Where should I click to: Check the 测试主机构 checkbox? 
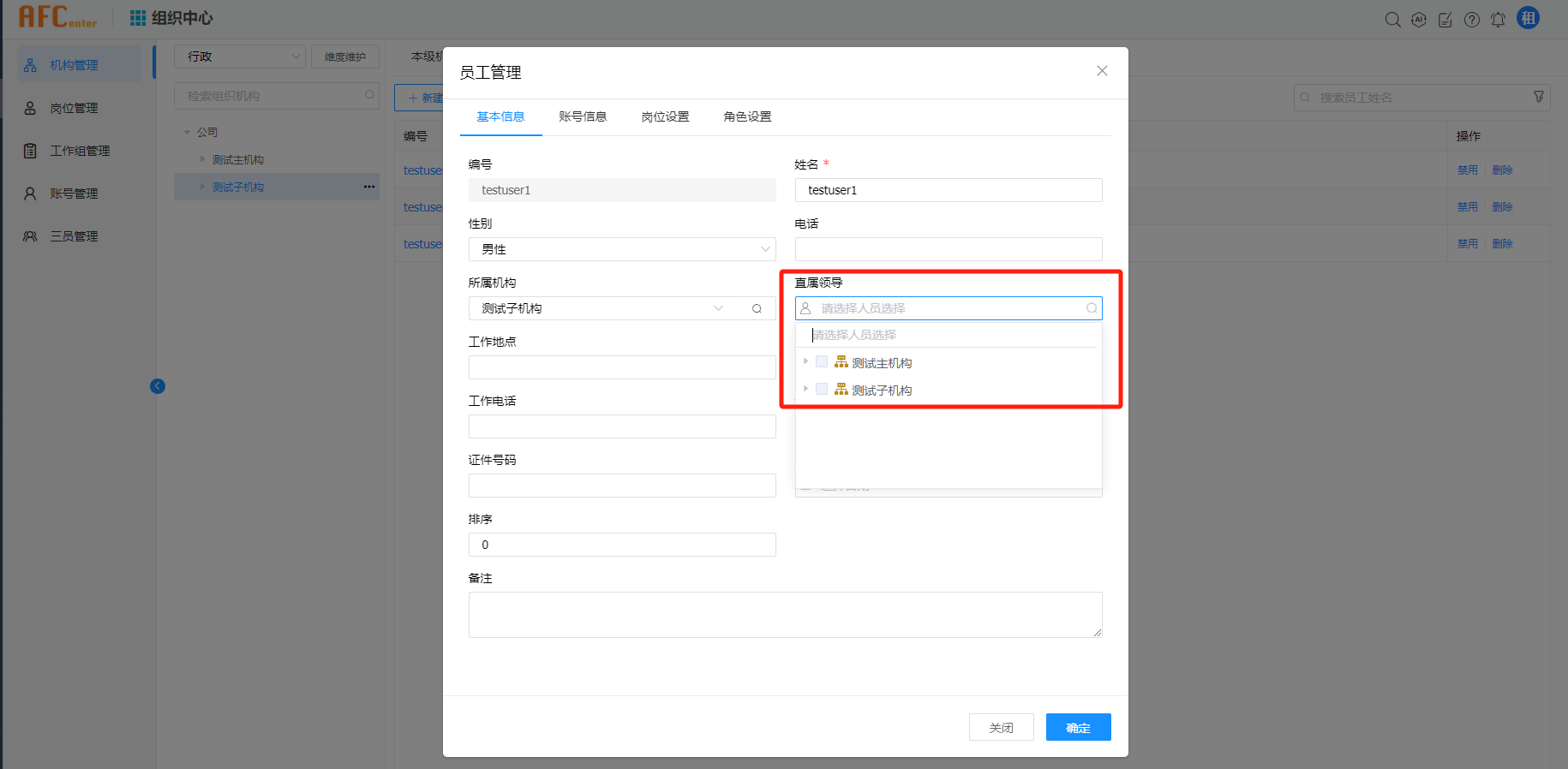click(822, 362)
